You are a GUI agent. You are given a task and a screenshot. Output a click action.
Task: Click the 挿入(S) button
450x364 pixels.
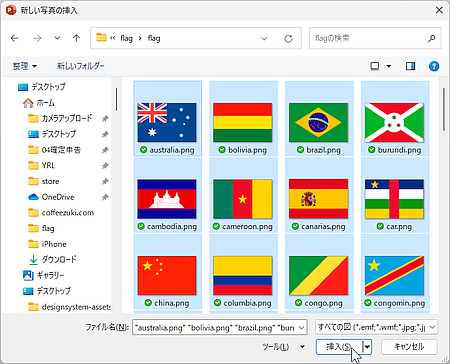point(339,347)
